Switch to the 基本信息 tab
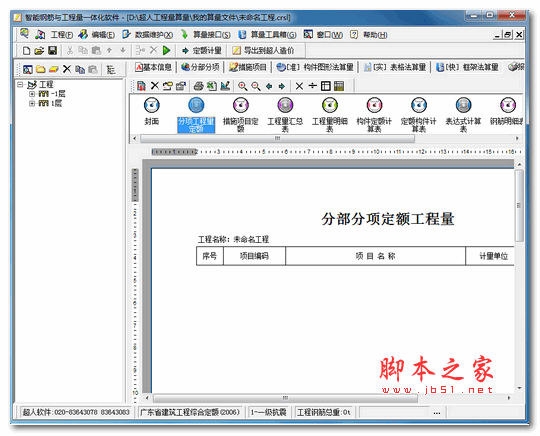This screenshot has height=436, width=540. click(x=154, y=67)
